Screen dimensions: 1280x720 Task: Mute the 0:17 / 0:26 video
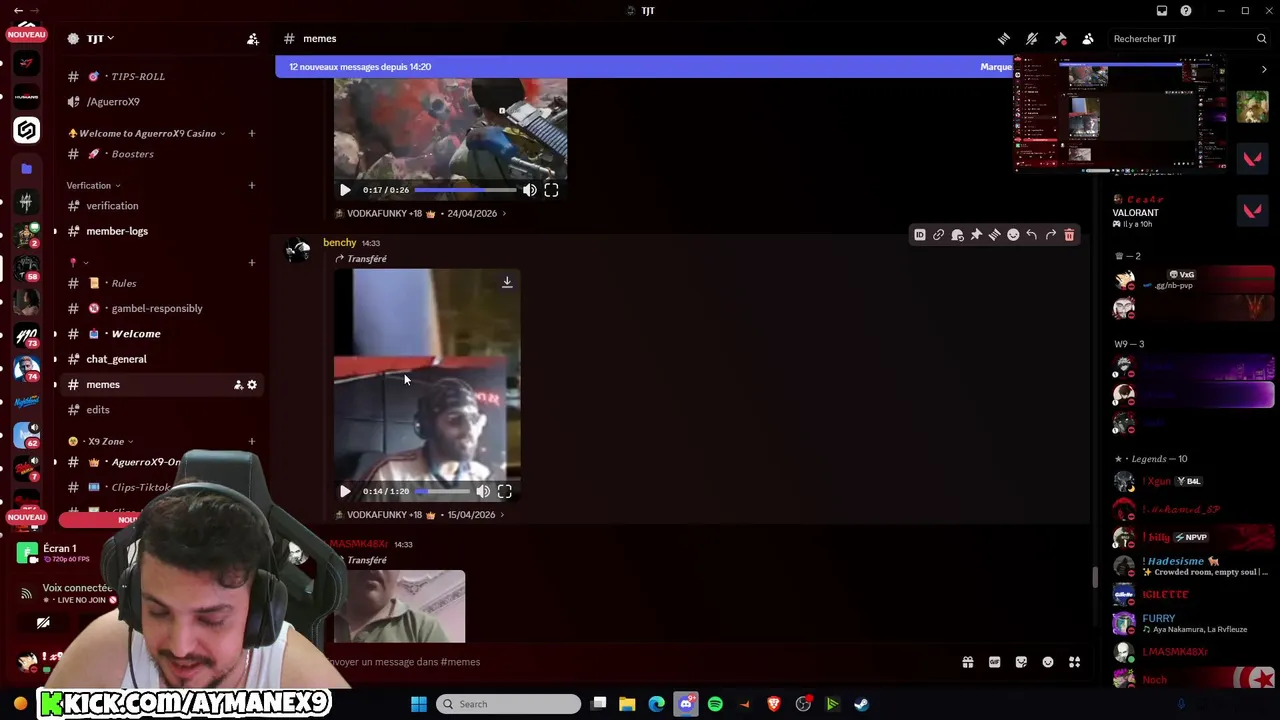pyautogui.click(x=530, y=190)
